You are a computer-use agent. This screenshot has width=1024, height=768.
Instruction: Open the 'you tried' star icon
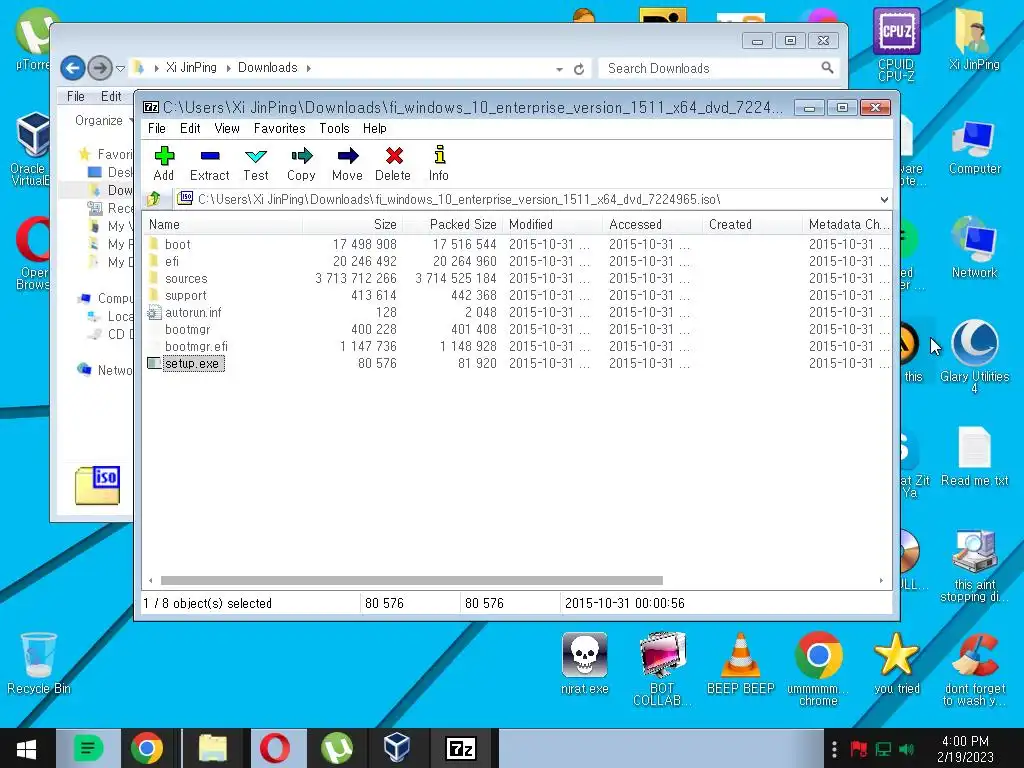point(896,664)
